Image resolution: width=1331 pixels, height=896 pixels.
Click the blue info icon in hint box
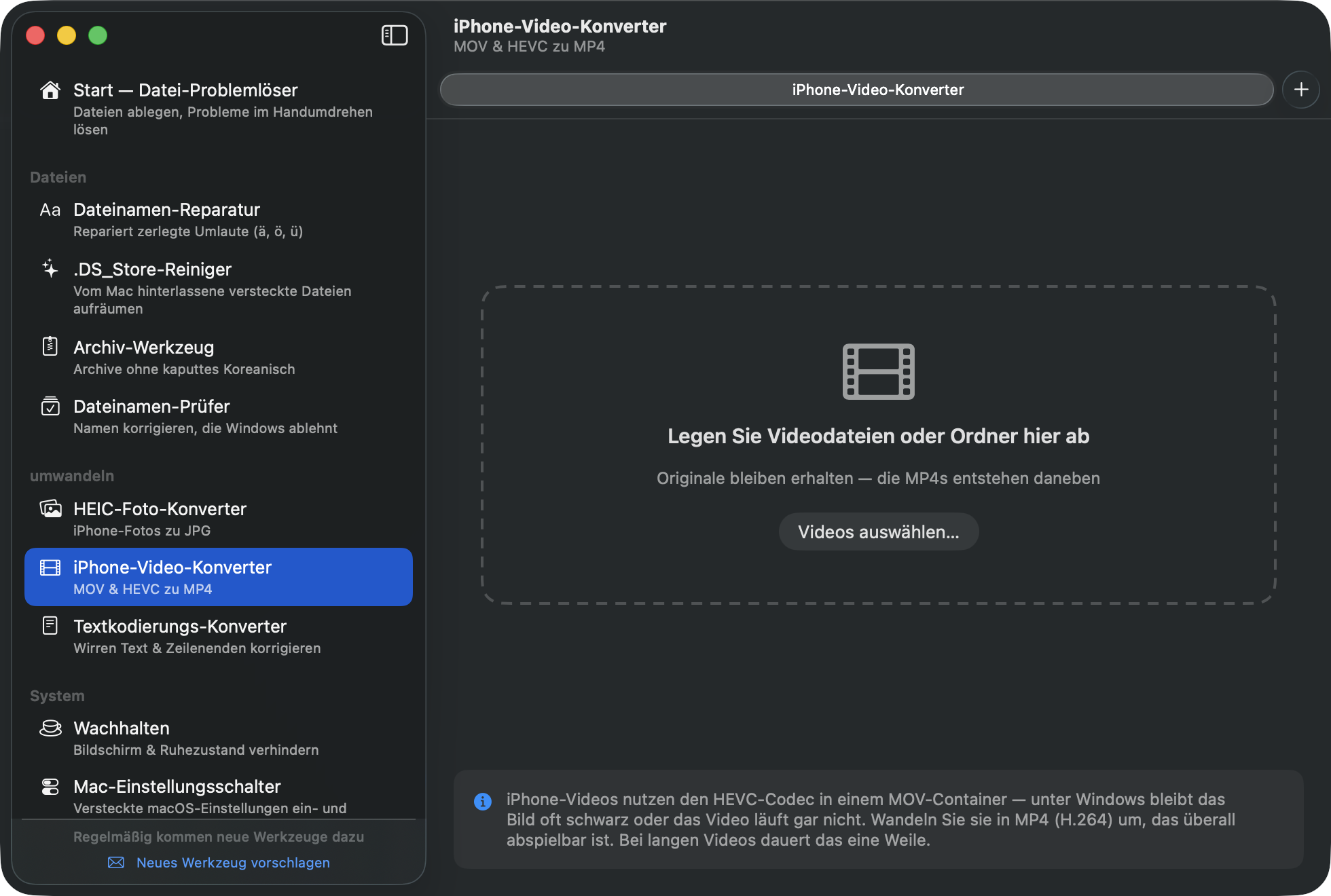coord(483,802)
